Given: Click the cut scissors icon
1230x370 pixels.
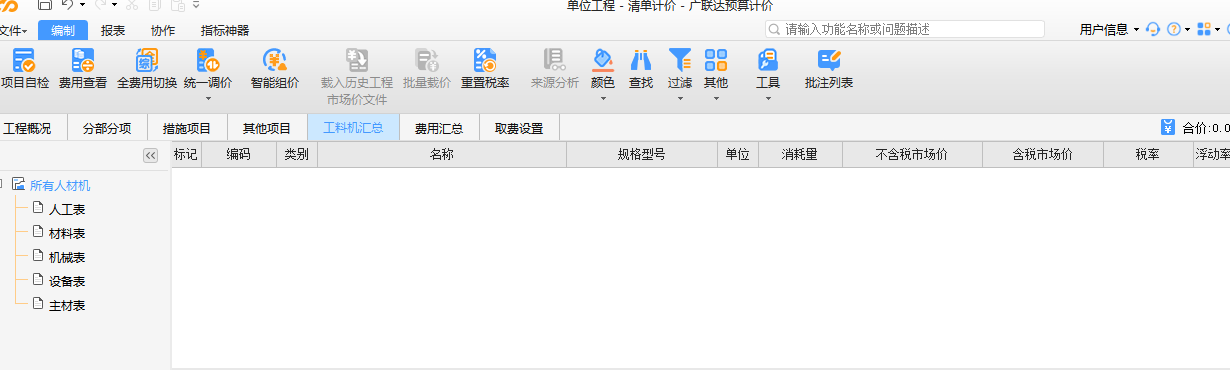Looking at the screenshot, I should (x=133, y=6).
